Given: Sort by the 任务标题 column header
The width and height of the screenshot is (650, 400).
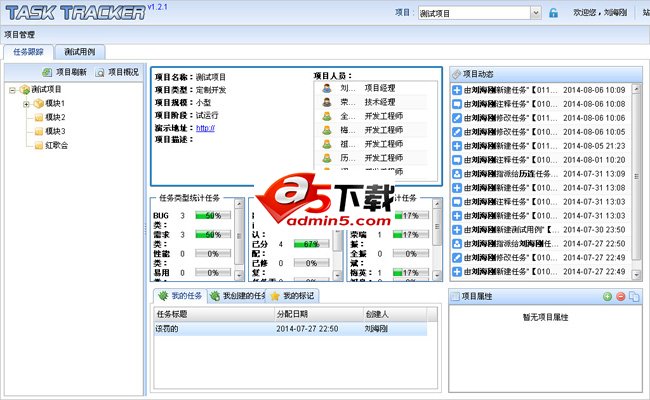Looking at the screenshot, I should (x=213, y=314).
